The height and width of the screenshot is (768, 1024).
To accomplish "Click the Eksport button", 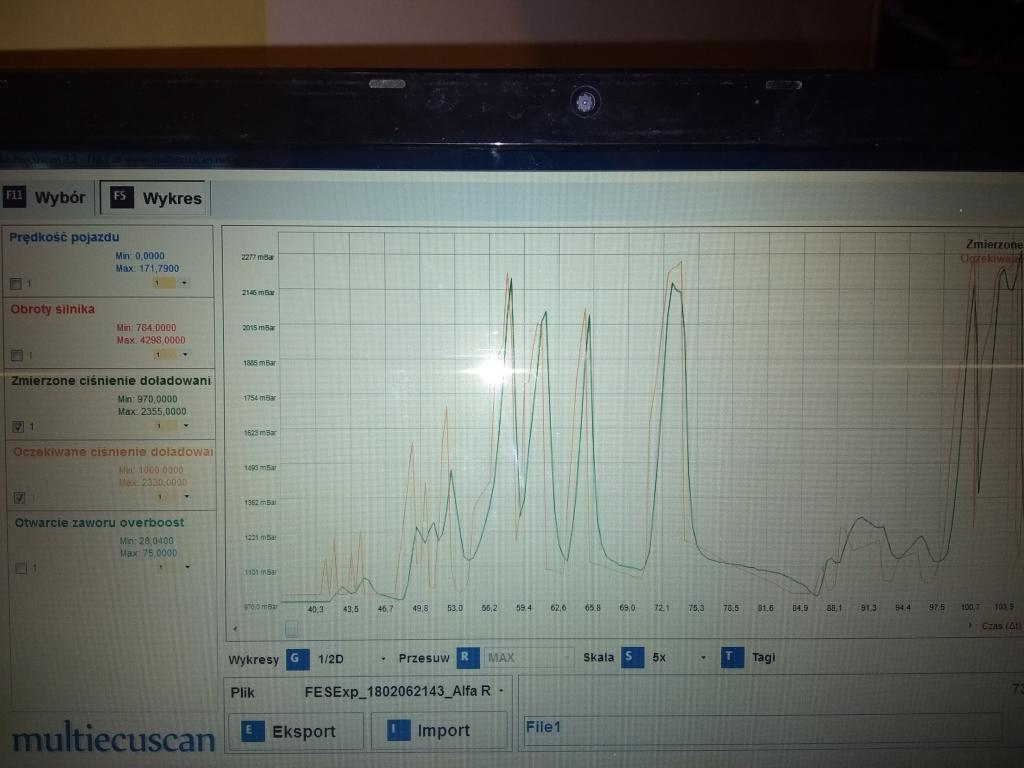I will (295, 731).
